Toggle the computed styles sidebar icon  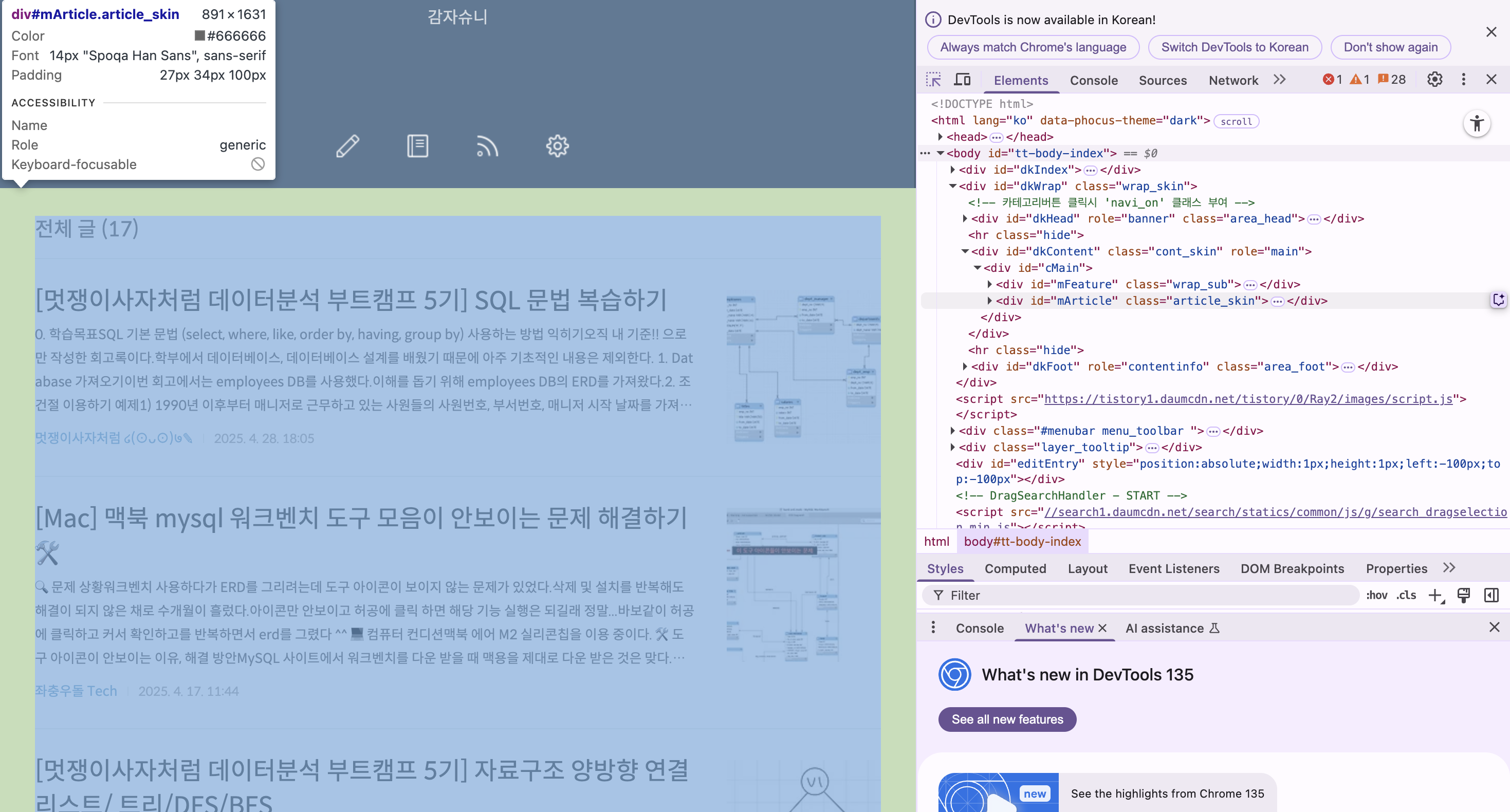[1492, 596]
